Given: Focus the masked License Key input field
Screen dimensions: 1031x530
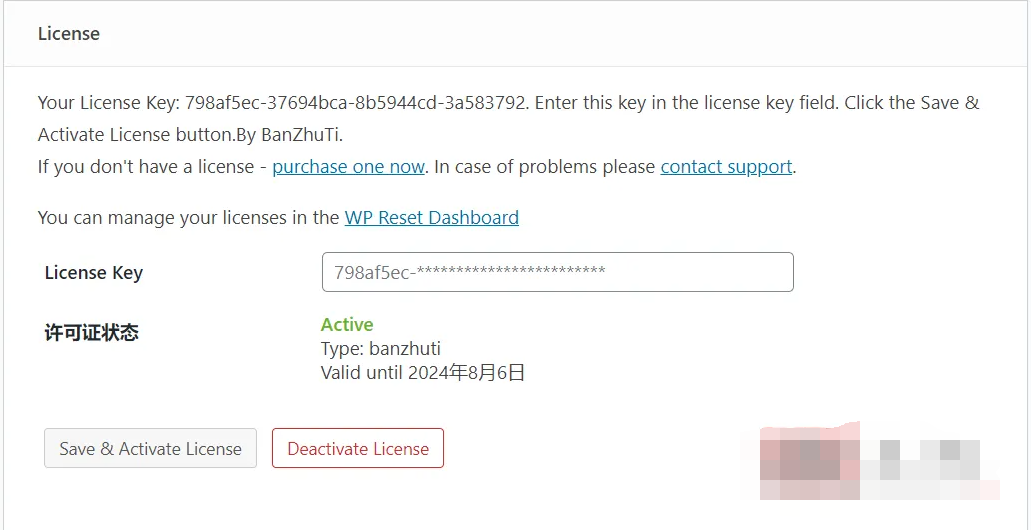Looking at the screenshot, I should (558, 272).
